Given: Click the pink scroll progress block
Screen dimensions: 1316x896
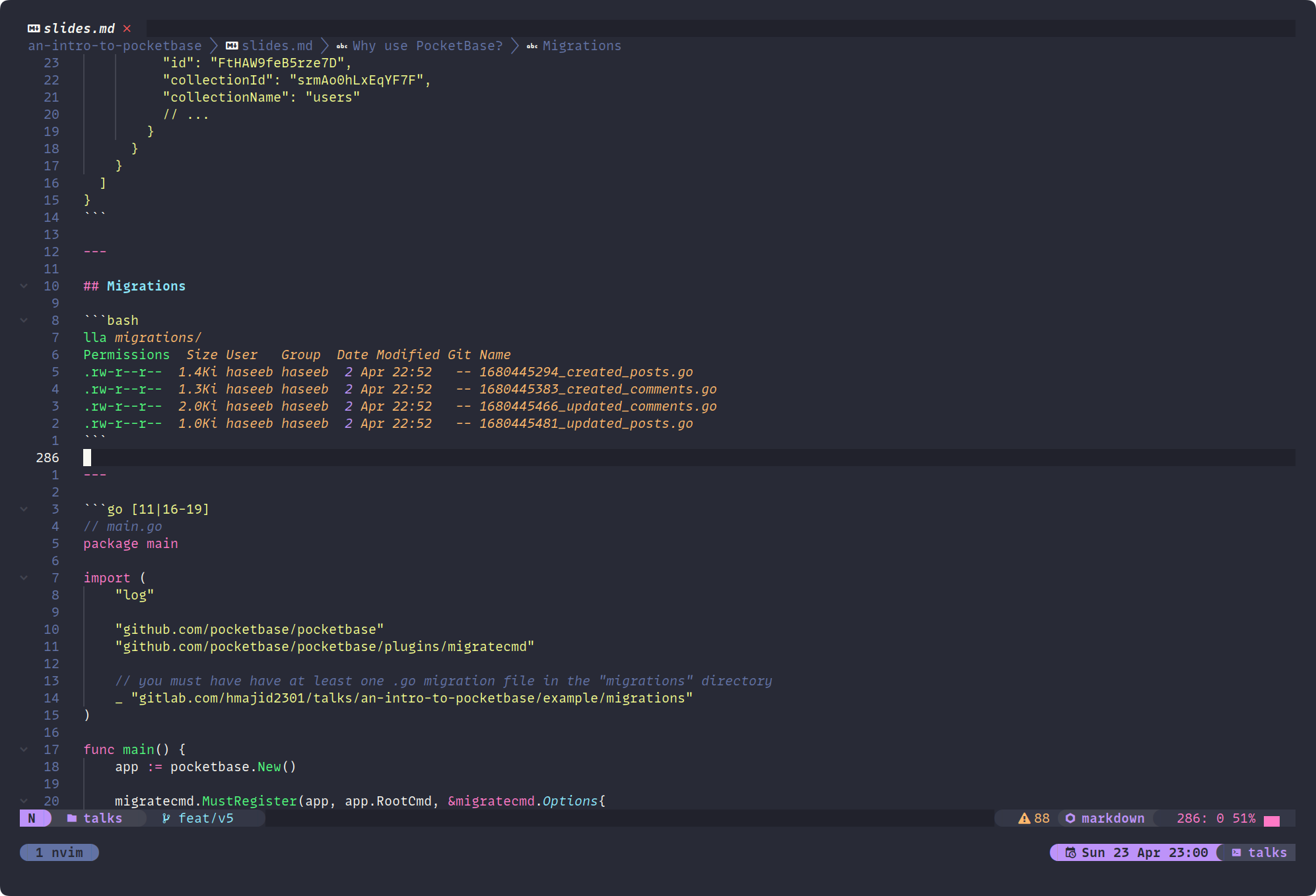Looking at the screenshot, I should click(x=1272, y=821).
